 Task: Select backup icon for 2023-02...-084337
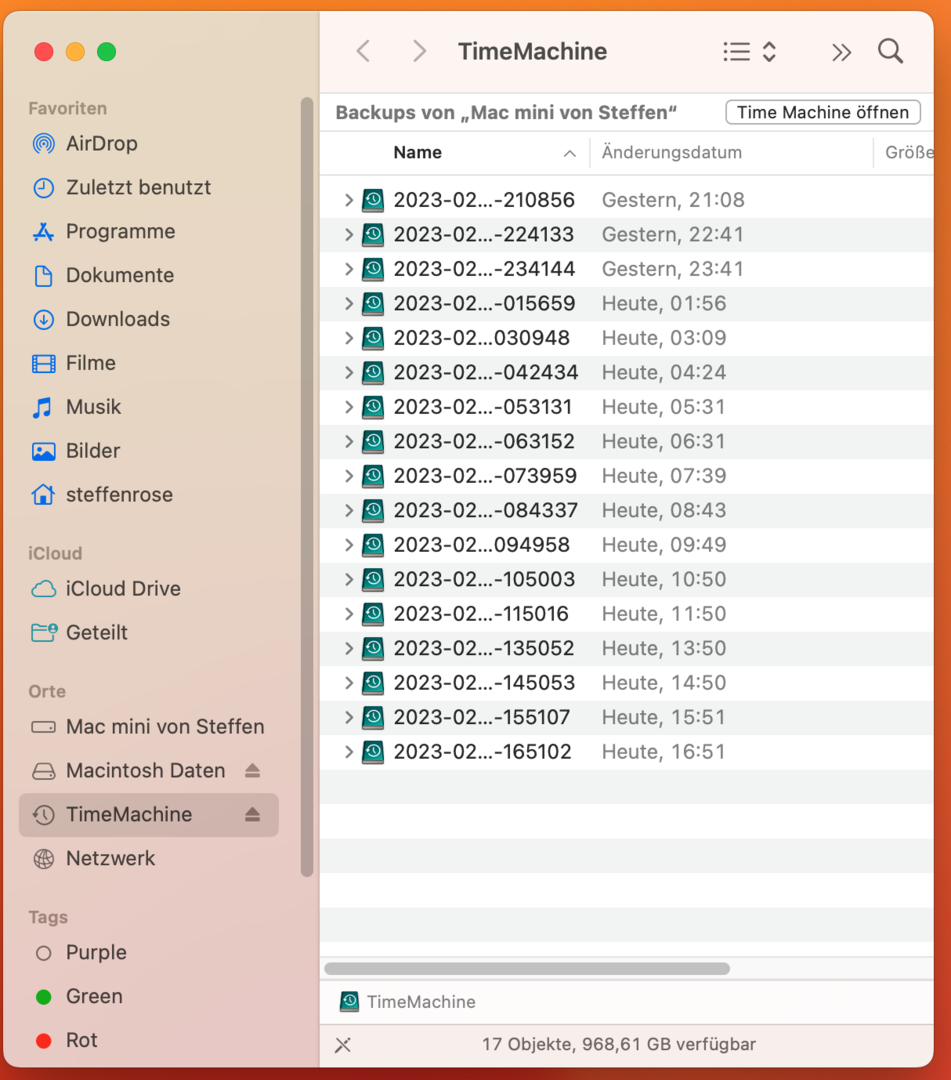[x=373, y=510]
